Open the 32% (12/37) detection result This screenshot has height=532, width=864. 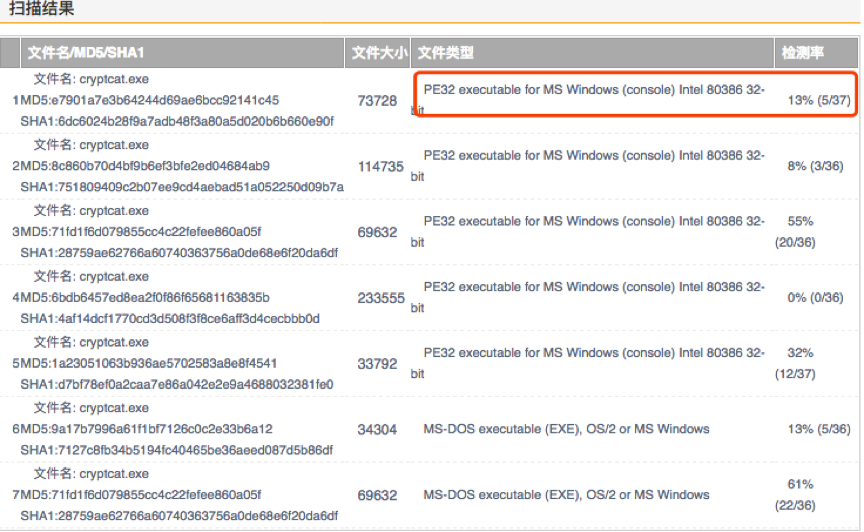pyautogui.click(x=796, y=363)
